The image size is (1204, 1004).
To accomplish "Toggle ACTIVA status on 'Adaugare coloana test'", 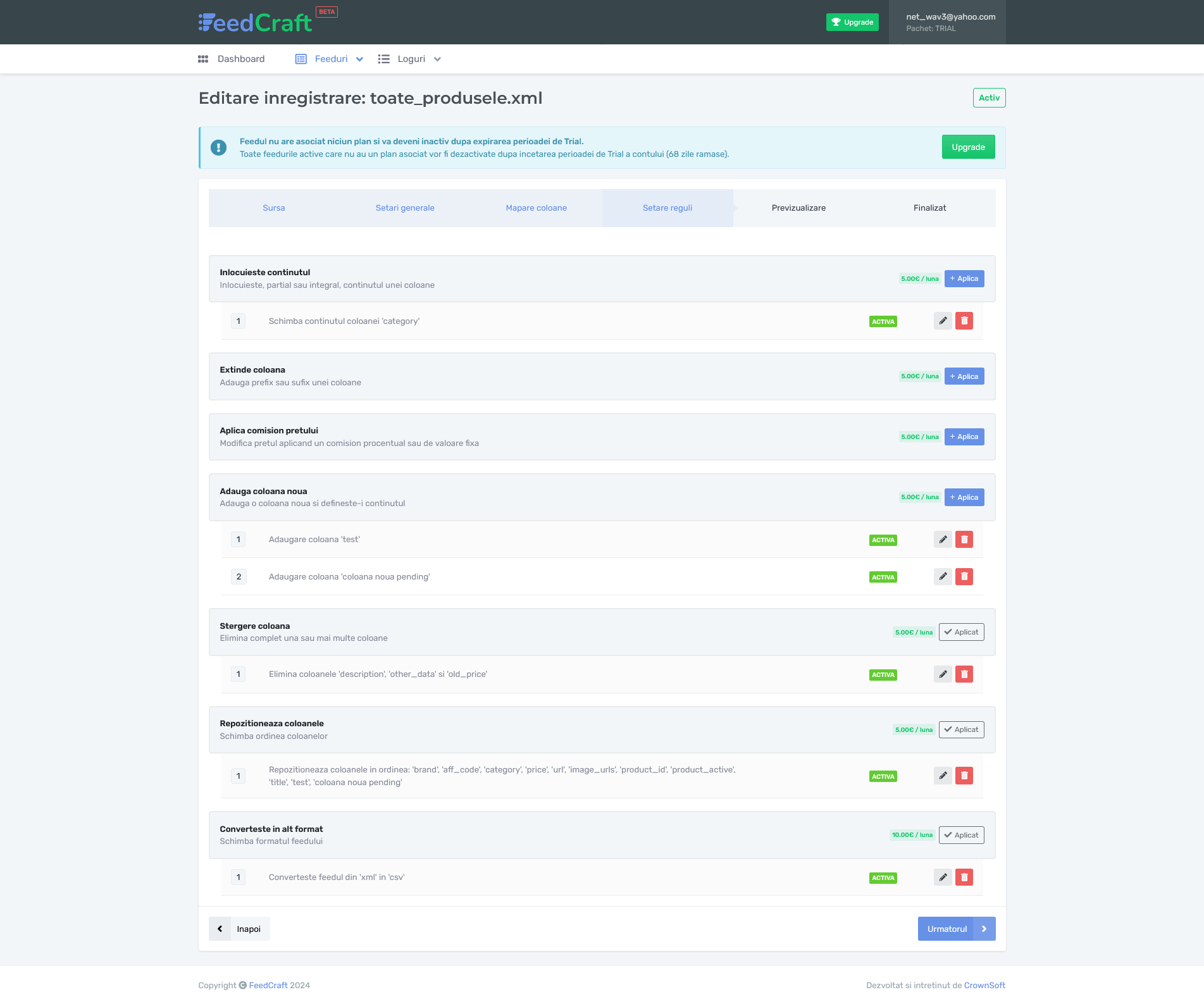I will tap(883, 540).
